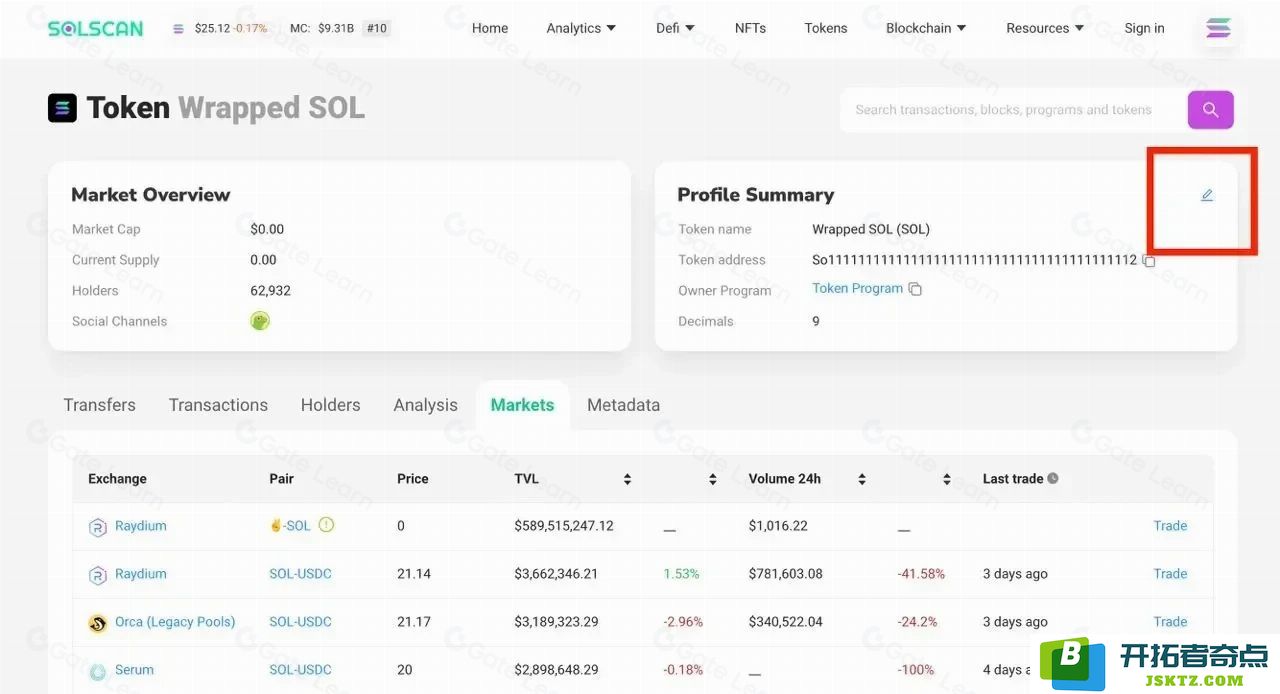Click the Decimals value 9

816,322
